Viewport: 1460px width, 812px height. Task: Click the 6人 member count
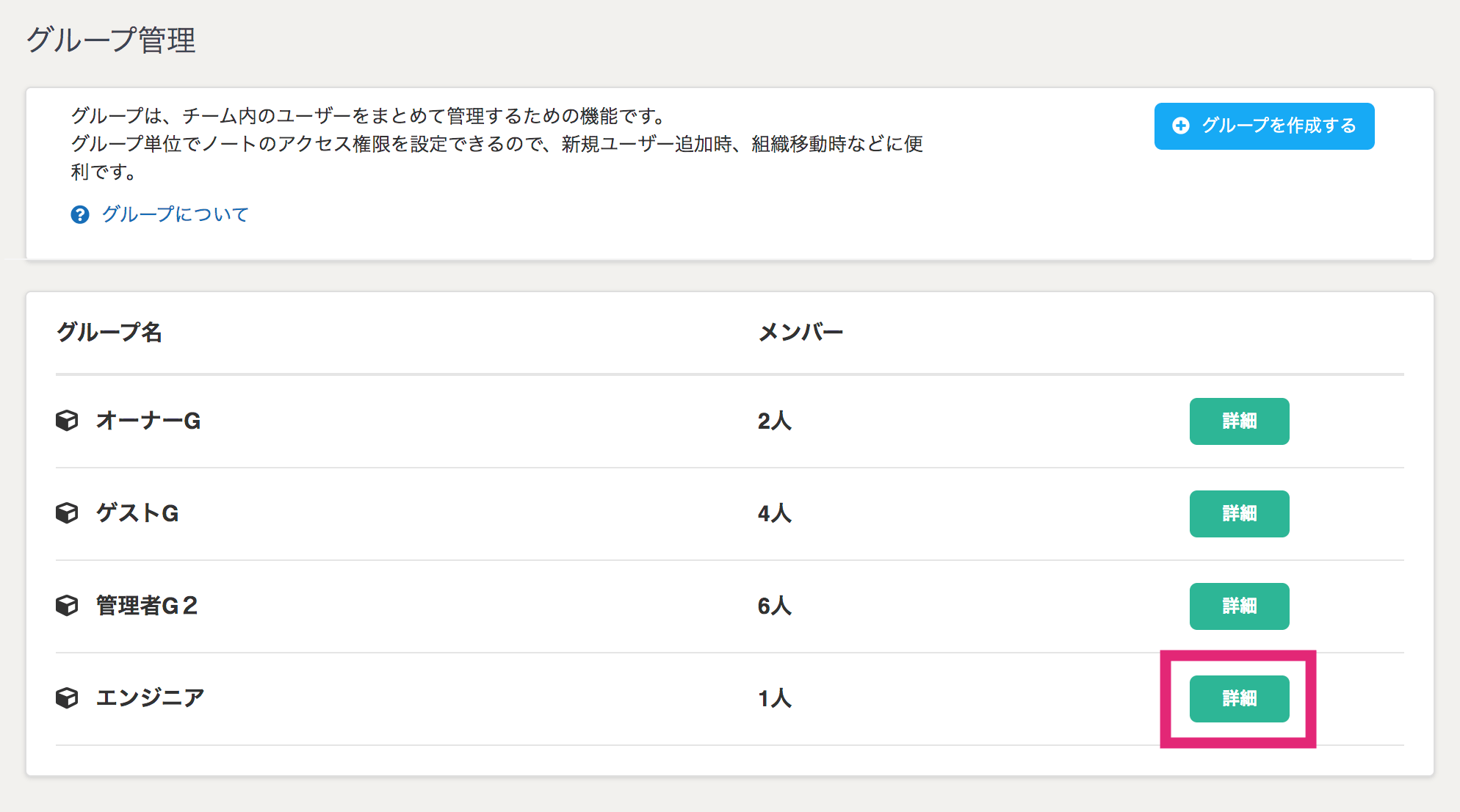775,606
